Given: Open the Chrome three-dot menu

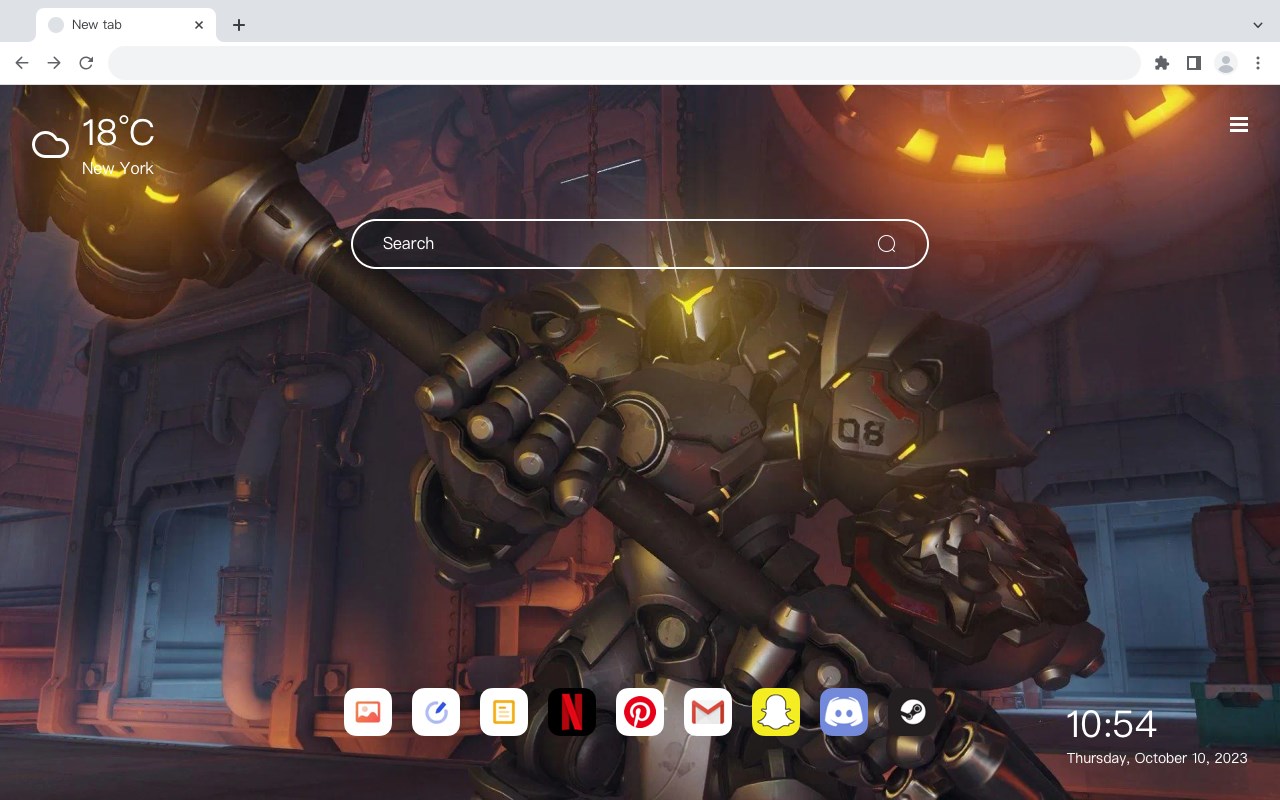Looking at the screenshot, I should [x=1258, y=63].
